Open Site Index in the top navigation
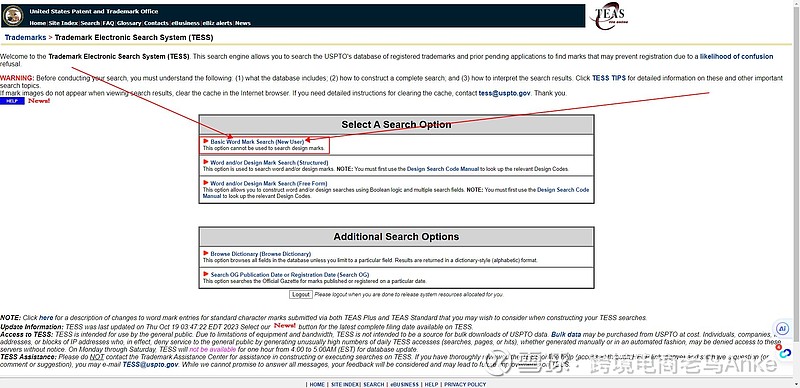Screen dimensions: 800x388 coord(63,23)
